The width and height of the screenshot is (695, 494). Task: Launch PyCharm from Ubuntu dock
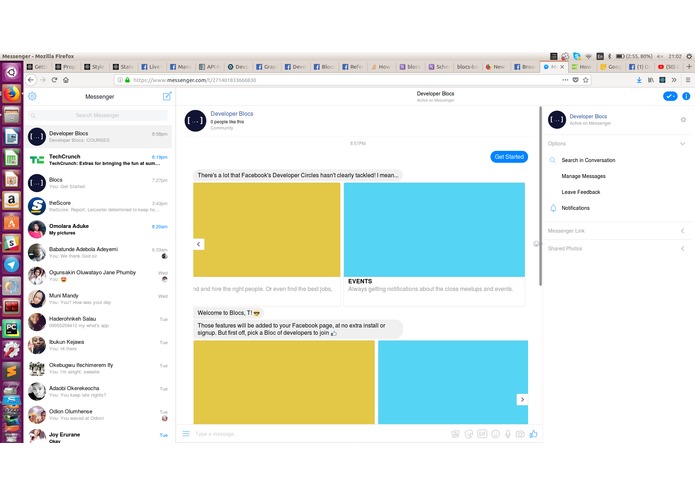pos(12,329)
